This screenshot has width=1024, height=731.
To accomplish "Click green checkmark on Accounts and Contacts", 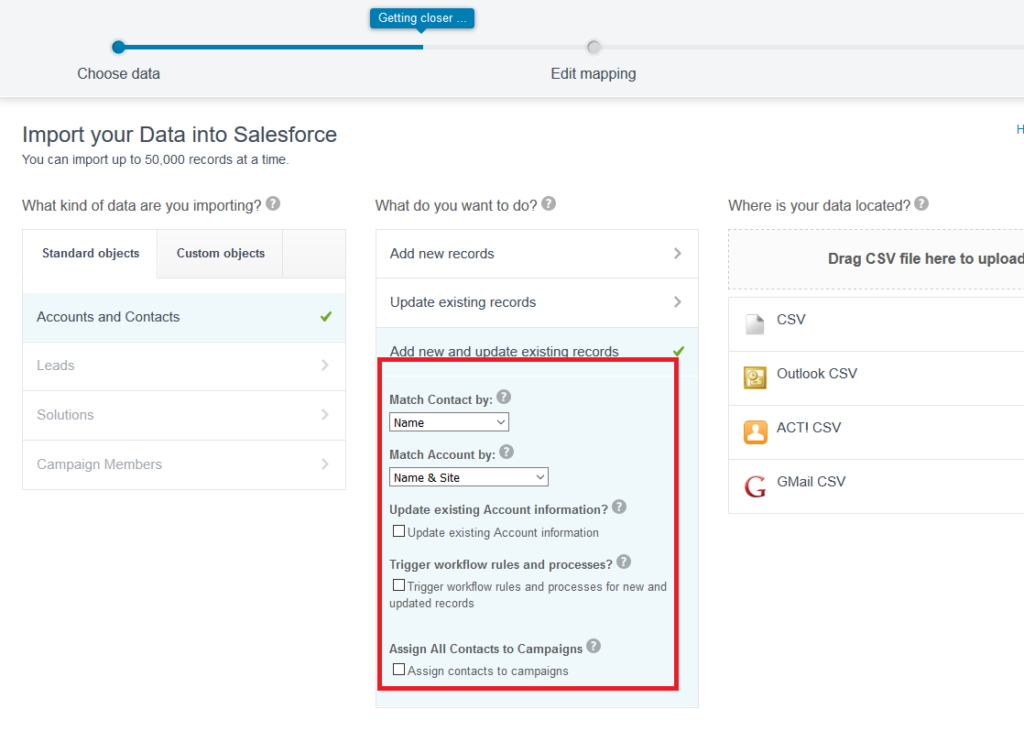I will coord(326,317).
